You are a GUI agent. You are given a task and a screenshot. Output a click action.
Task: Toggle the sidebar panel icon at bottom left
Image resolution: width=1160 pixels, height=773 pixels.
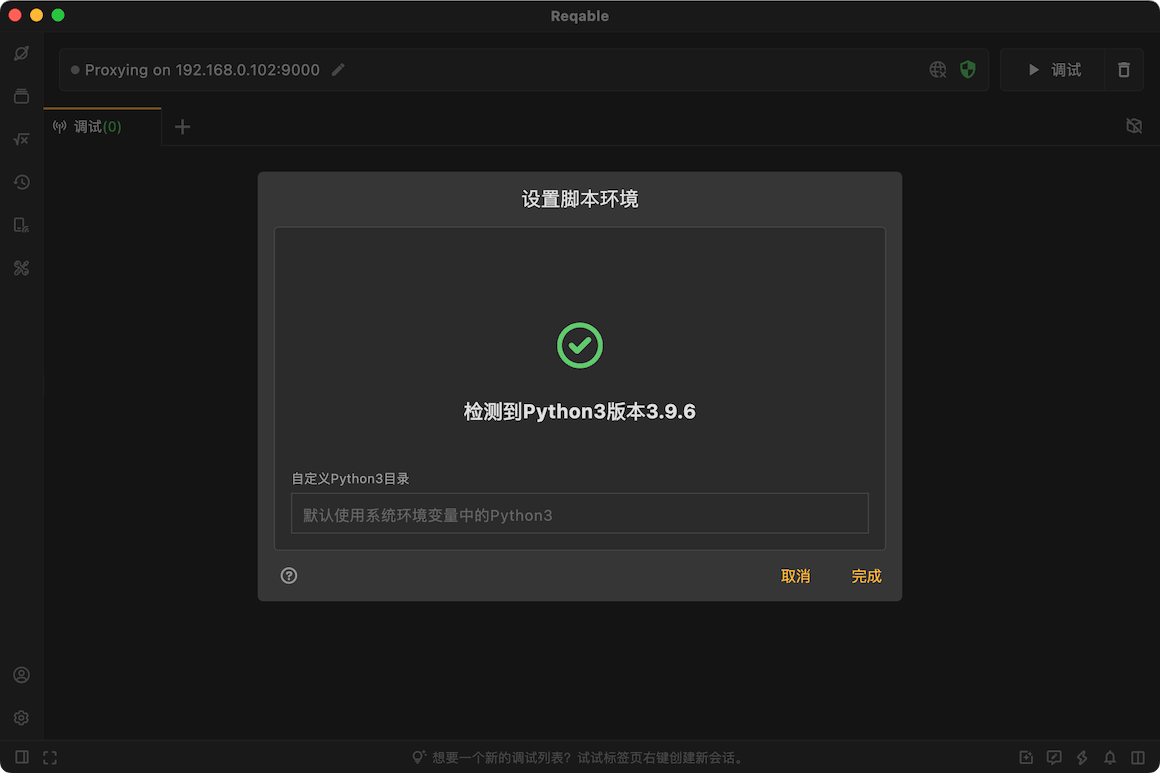(x=22, y=757)
